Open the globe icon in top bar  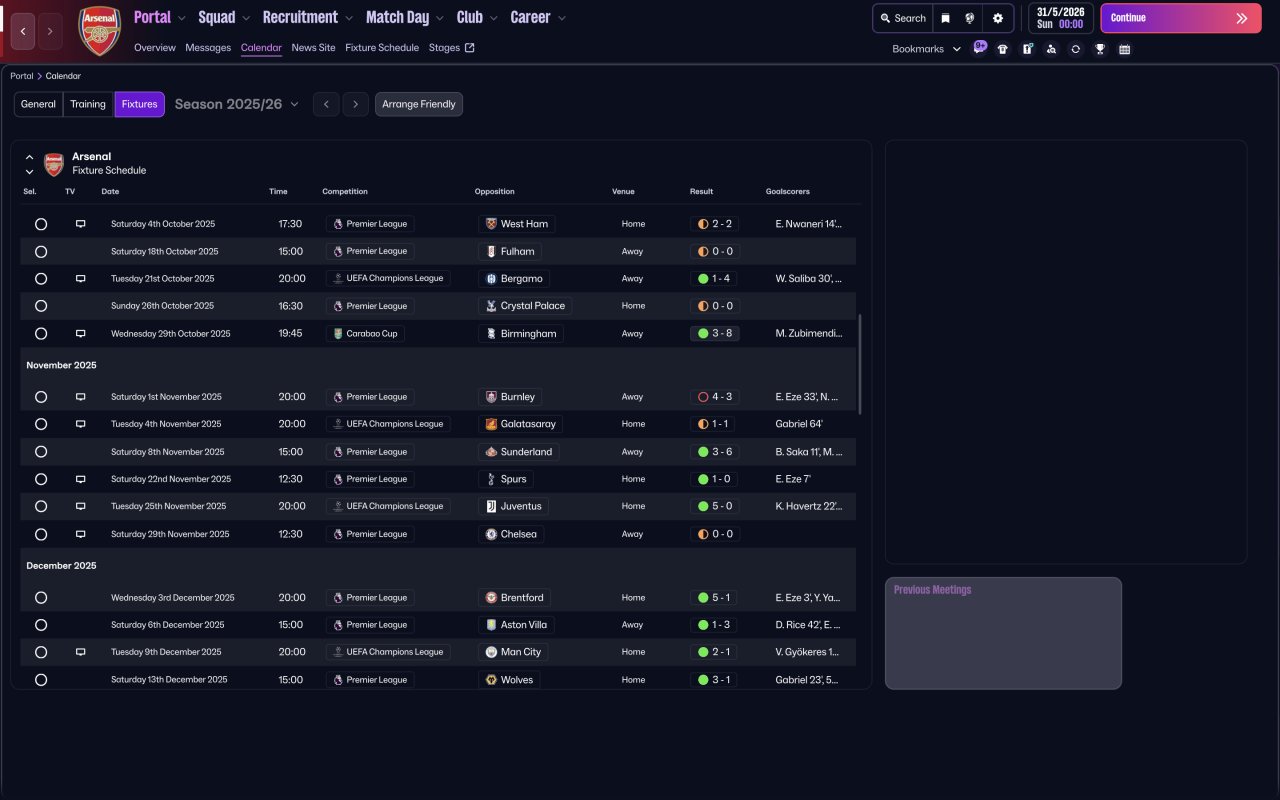pyautogui.click(x=969, y=18)
